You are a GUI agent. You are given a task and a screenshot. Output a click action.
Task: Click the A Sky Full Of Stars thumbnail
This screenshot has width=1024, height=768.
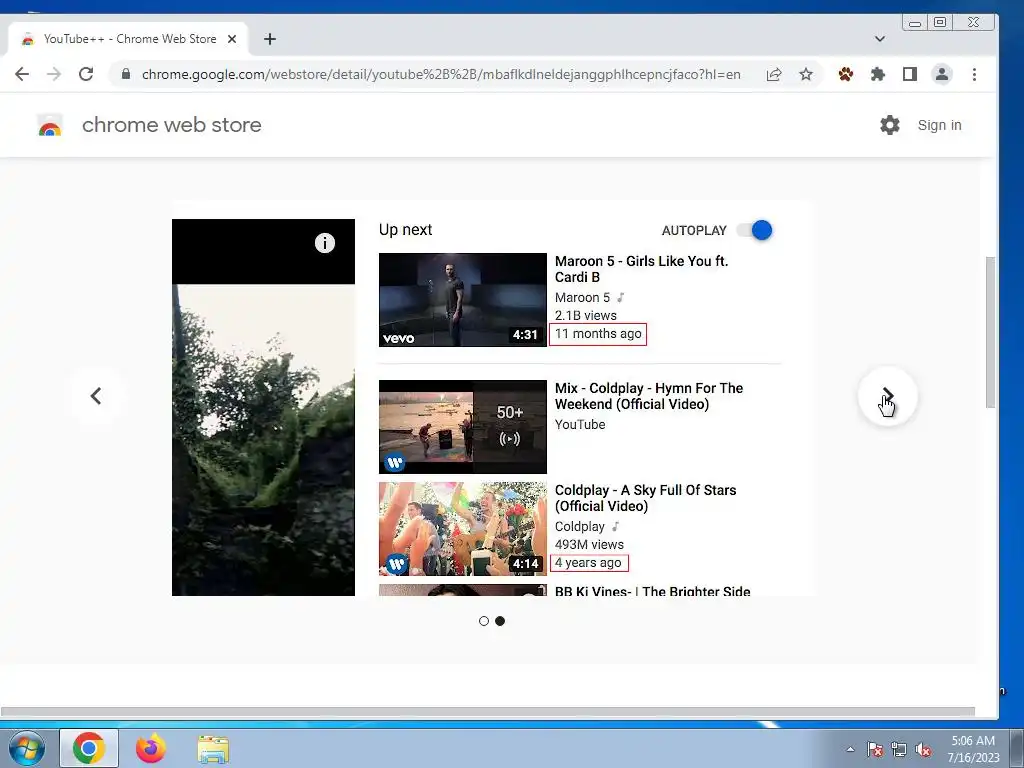click(462, 529)
